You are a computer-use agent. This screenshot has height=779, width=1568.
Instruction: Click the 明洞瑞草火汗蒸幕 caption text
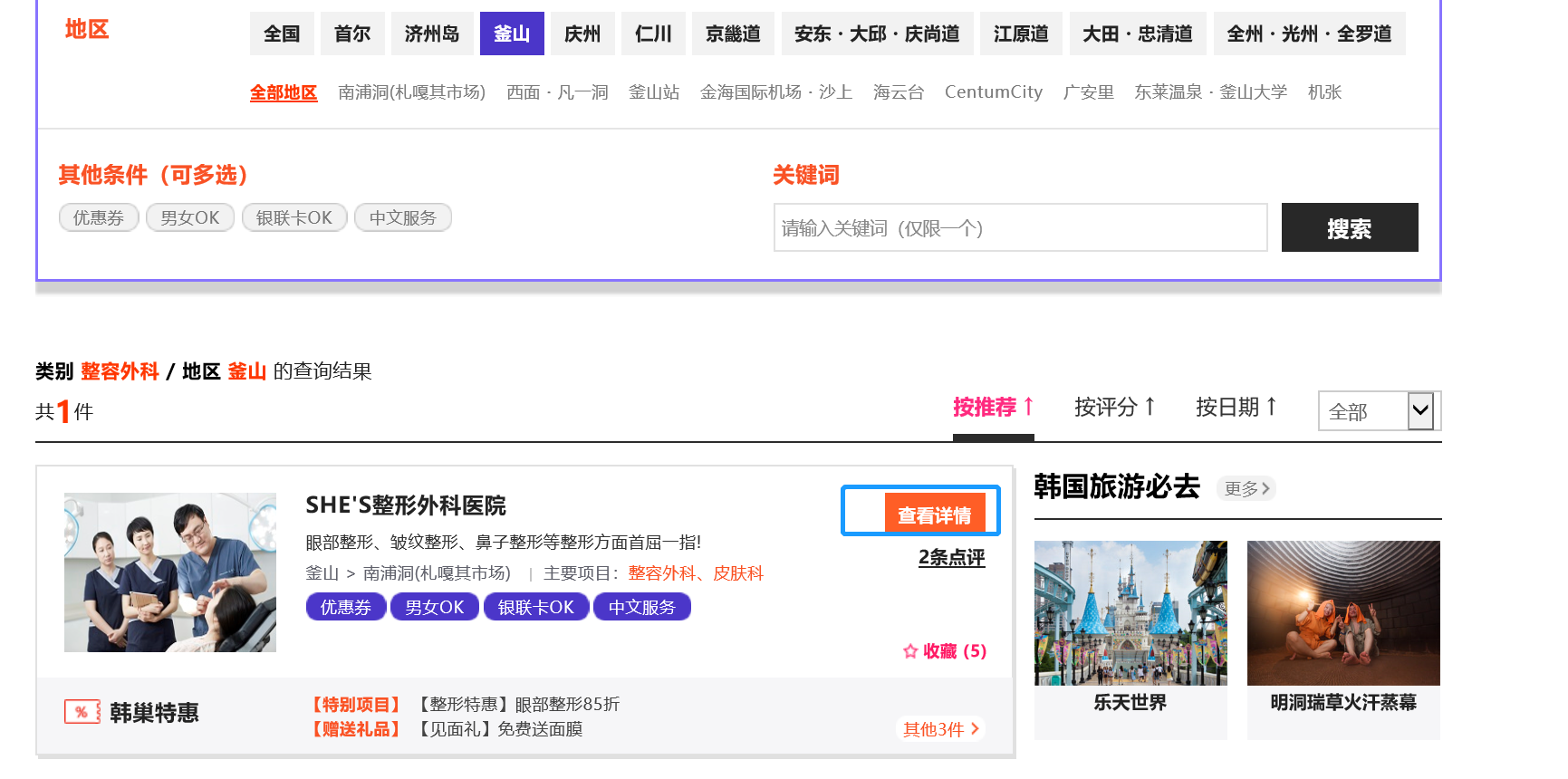point(1343,703)
